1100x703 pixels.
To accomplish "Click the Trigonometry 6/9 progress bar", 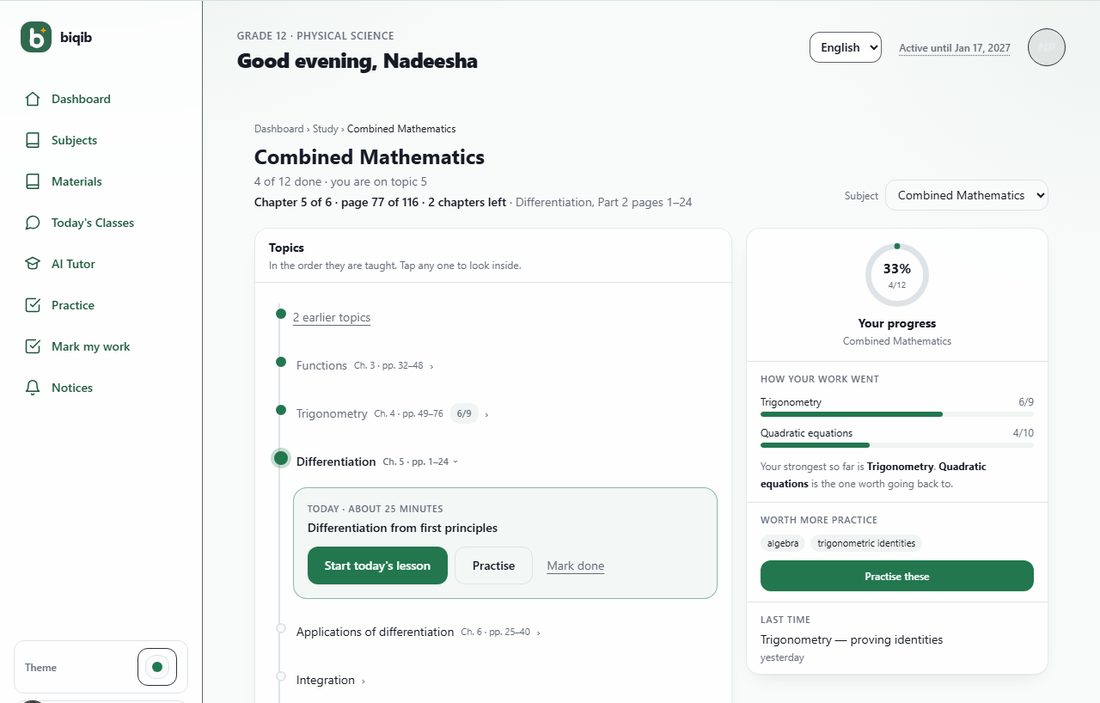I will pos(897,415).
